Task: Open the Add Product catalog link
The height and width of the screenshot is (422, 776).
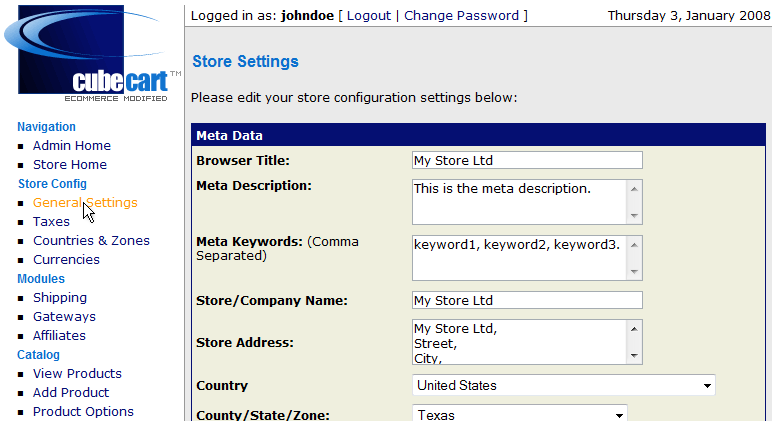Action: 71,393
